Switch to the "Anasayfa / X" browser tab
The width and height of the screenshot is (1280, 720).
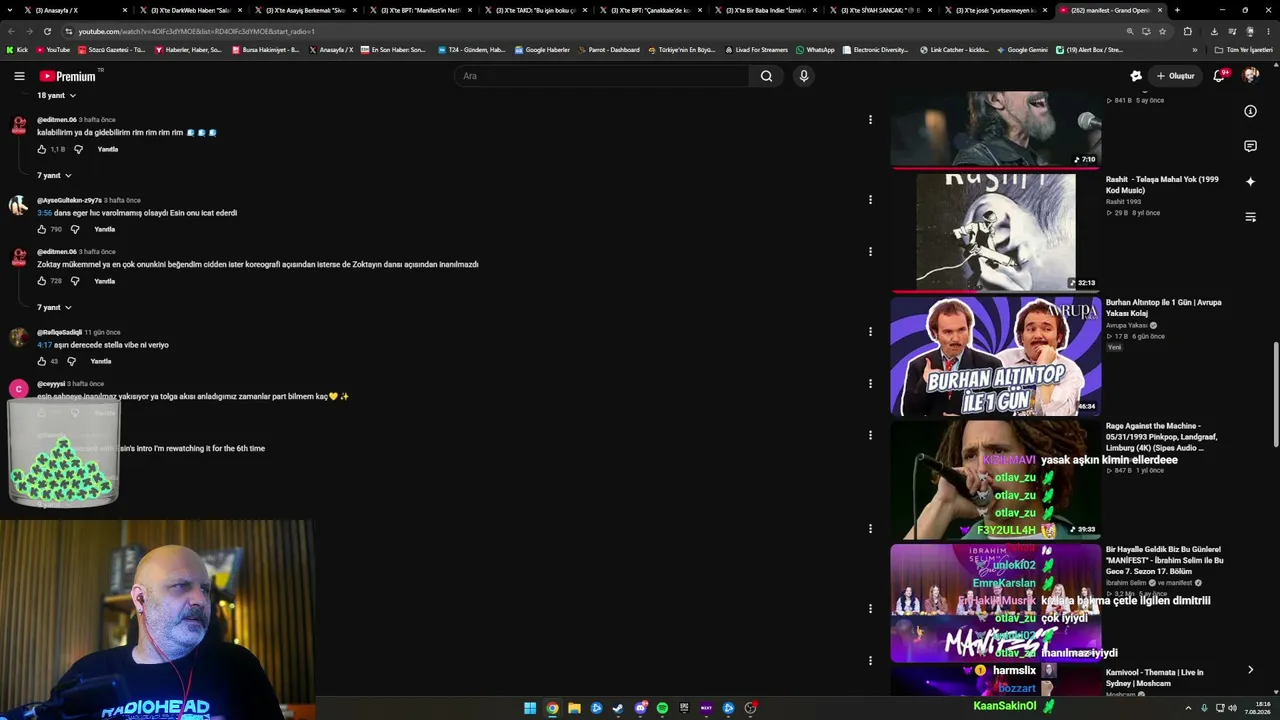pyautogui.click(x=75, y=10)
